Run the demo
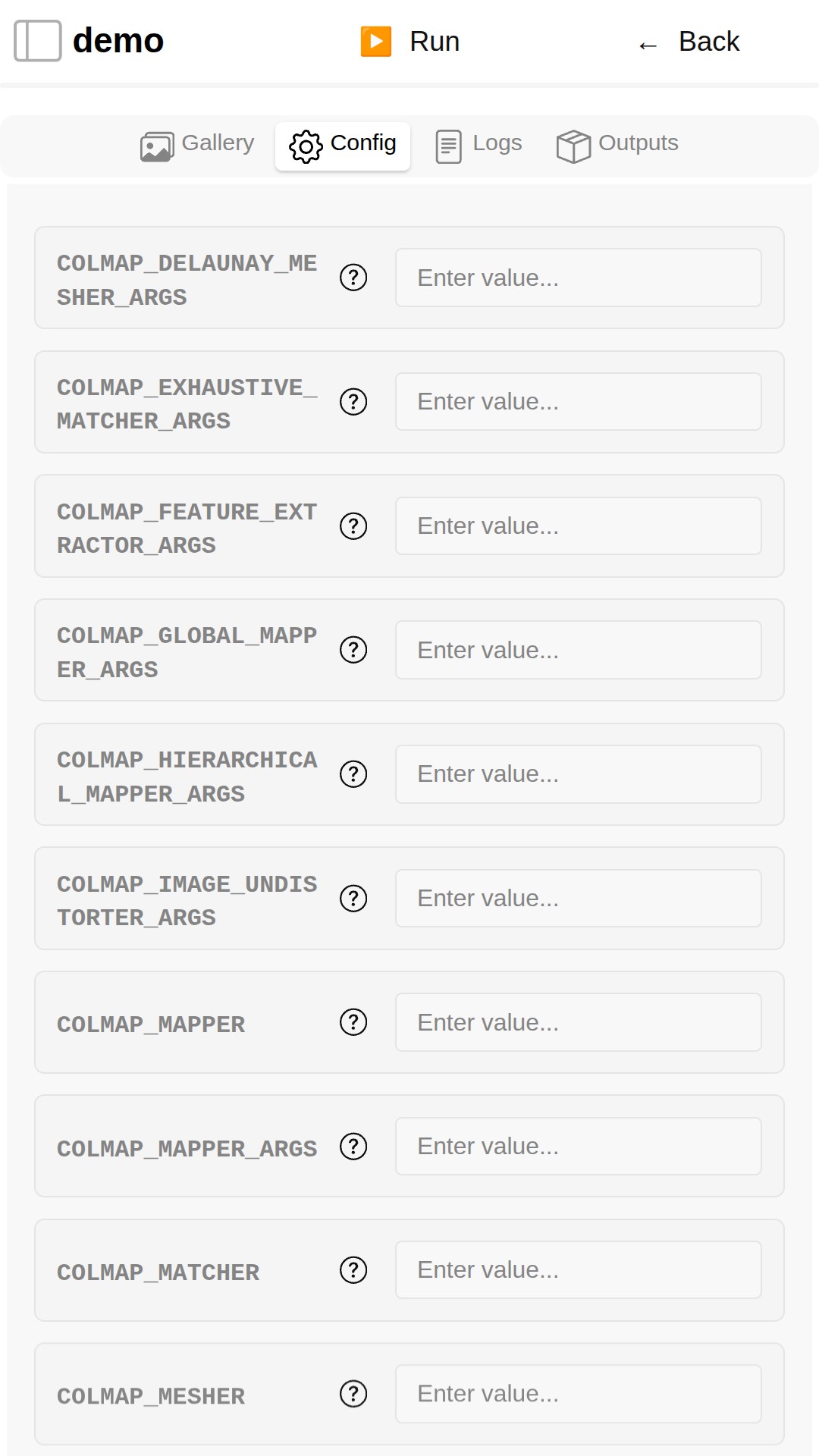The image size is (819, 1456). (x=410, y=42)
